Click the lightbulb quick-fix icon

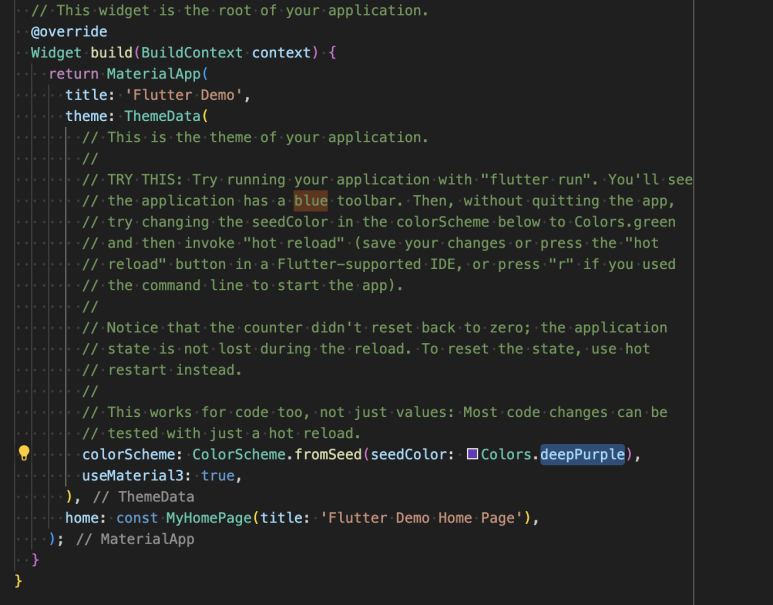point(24,453)
